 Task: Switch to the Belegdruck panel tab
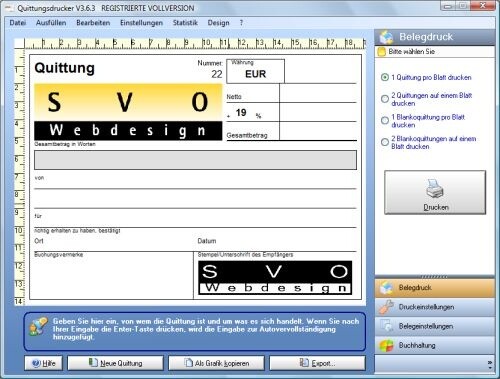[x=435, y=288]
